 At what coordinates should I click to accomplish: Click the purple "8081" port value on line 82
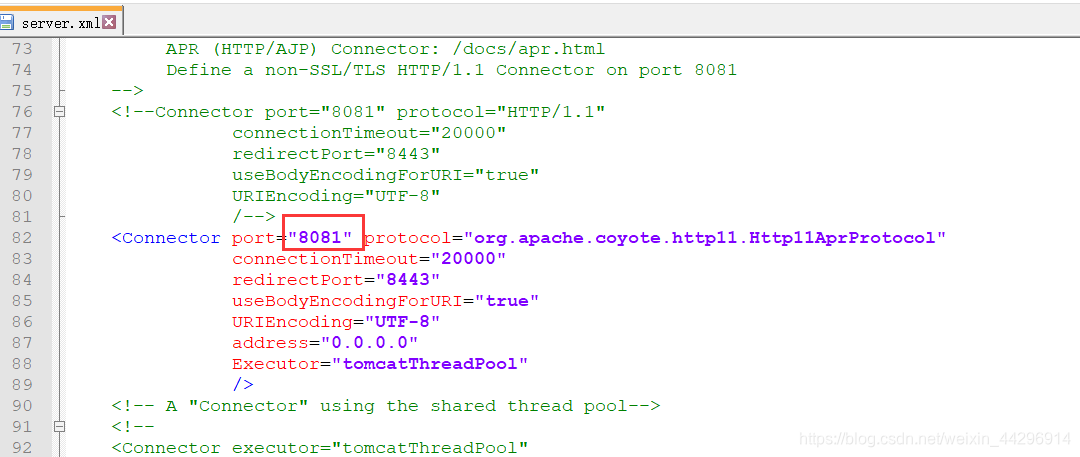click(320, 238)
